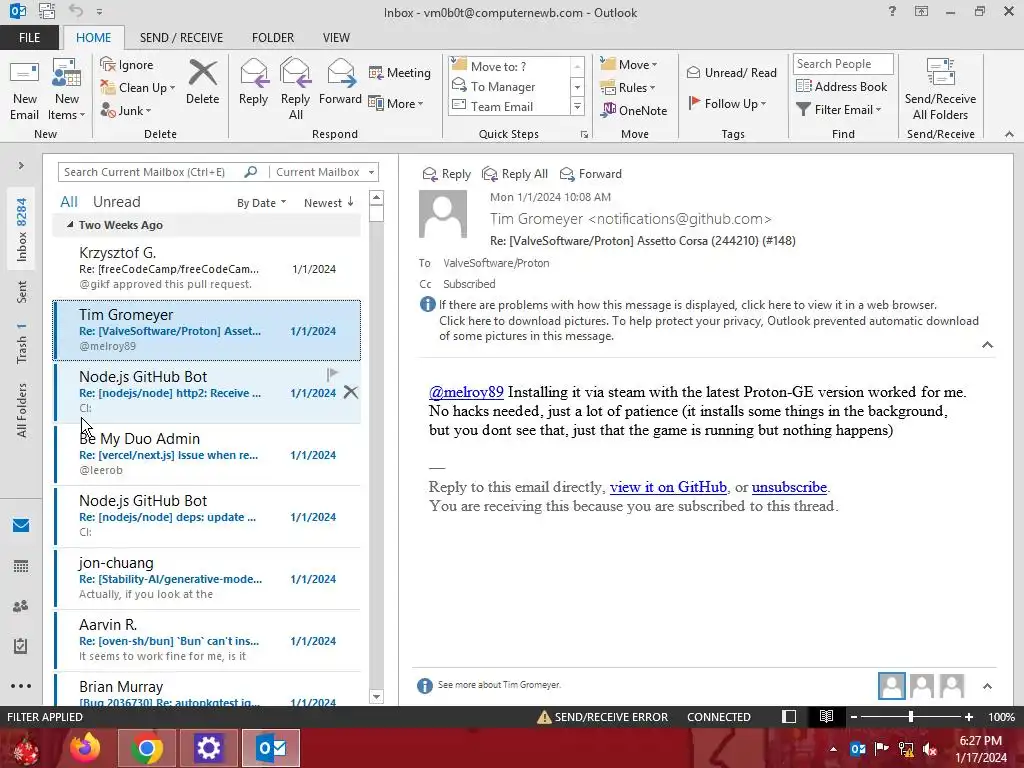Adjust the zoom slider
The image size is (1024, 768).
click(910, 717)
